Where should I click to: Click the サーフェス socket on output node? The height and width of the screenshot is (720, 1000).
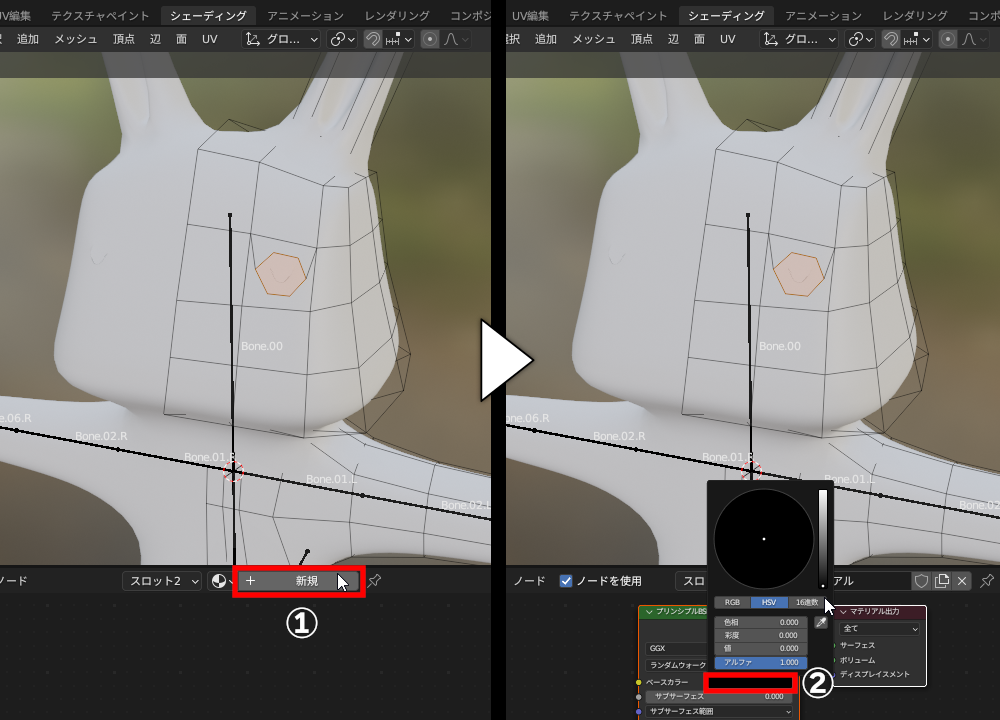(x=834, y=645)
